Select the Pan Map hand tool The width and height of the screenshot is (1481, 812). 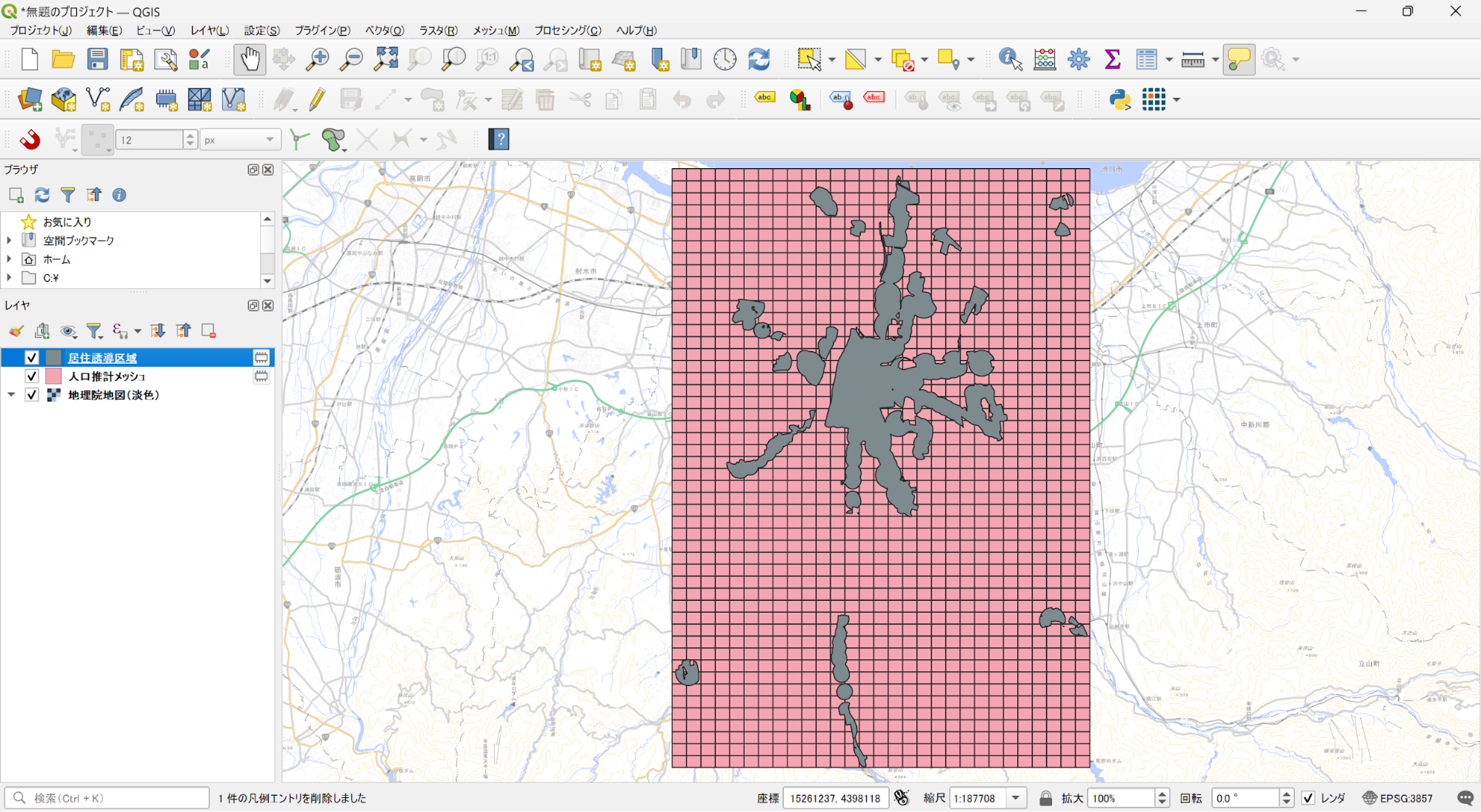(x=250, y=59)
